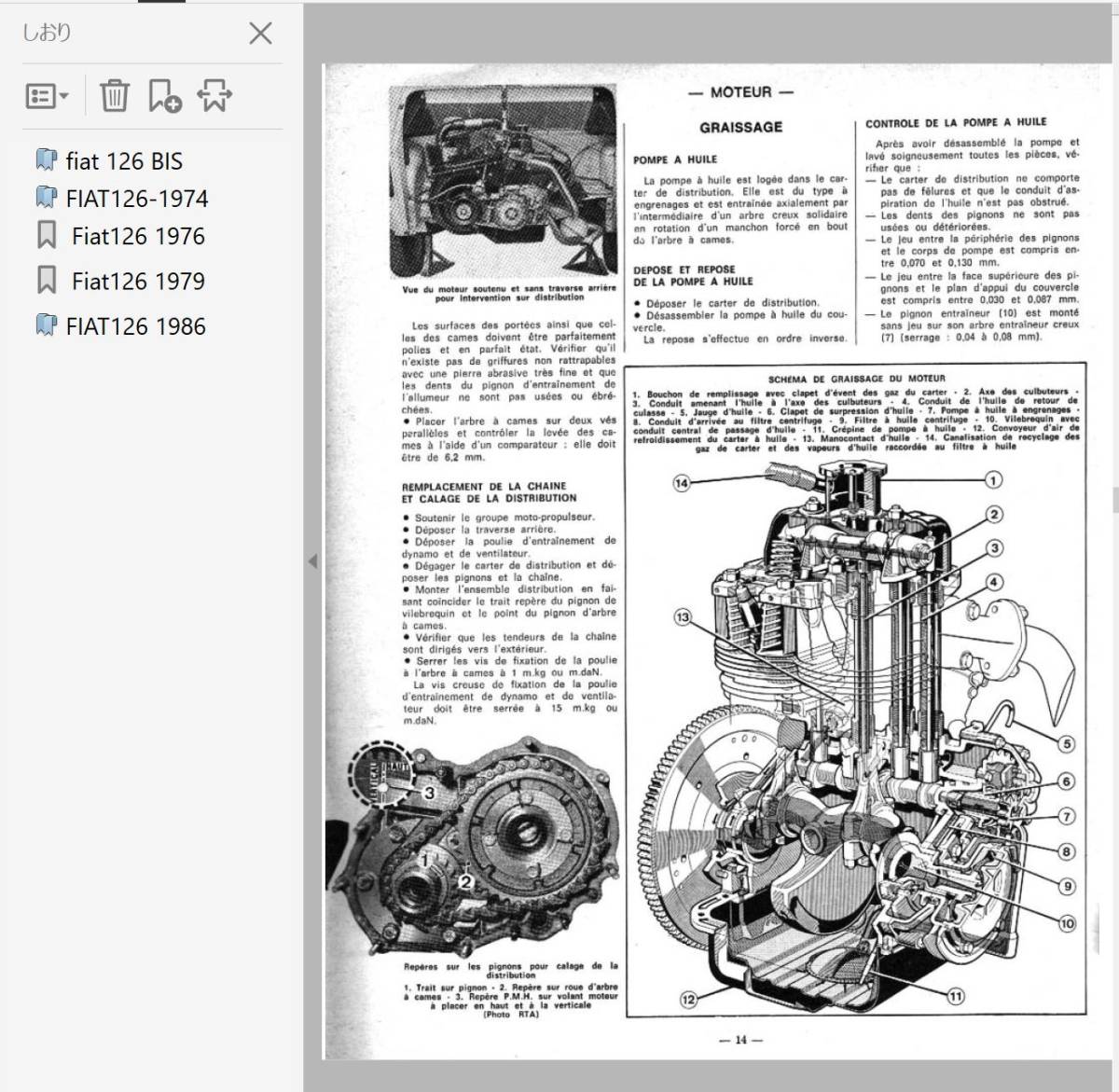Image resolution: width=1119 pixels, height=1092 pixels.
Task: Find the current bookmark icon
Action: (x=214, y=95)
